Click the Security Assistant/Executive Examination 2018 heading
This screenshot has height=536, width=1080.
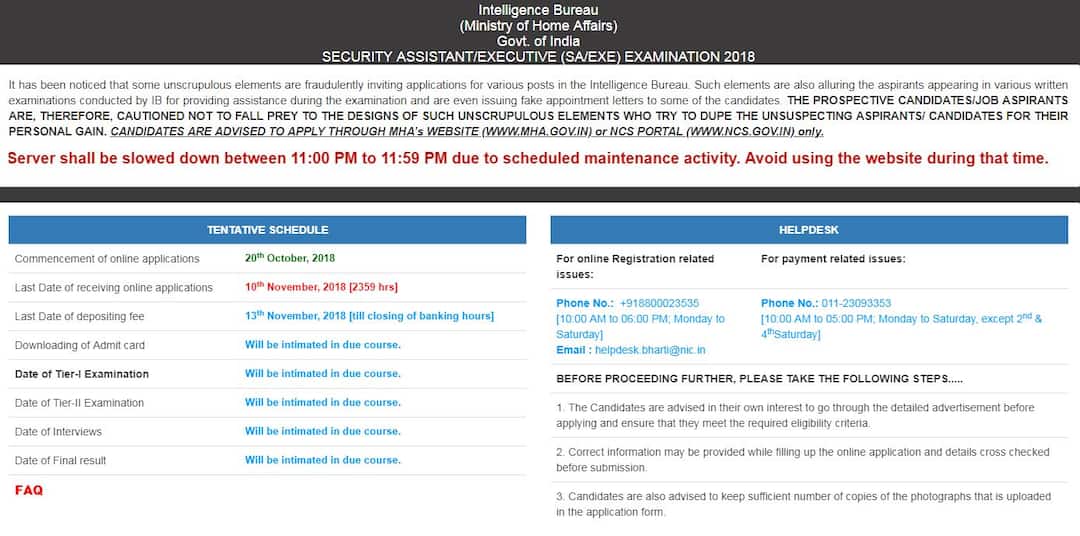(538, 56)
